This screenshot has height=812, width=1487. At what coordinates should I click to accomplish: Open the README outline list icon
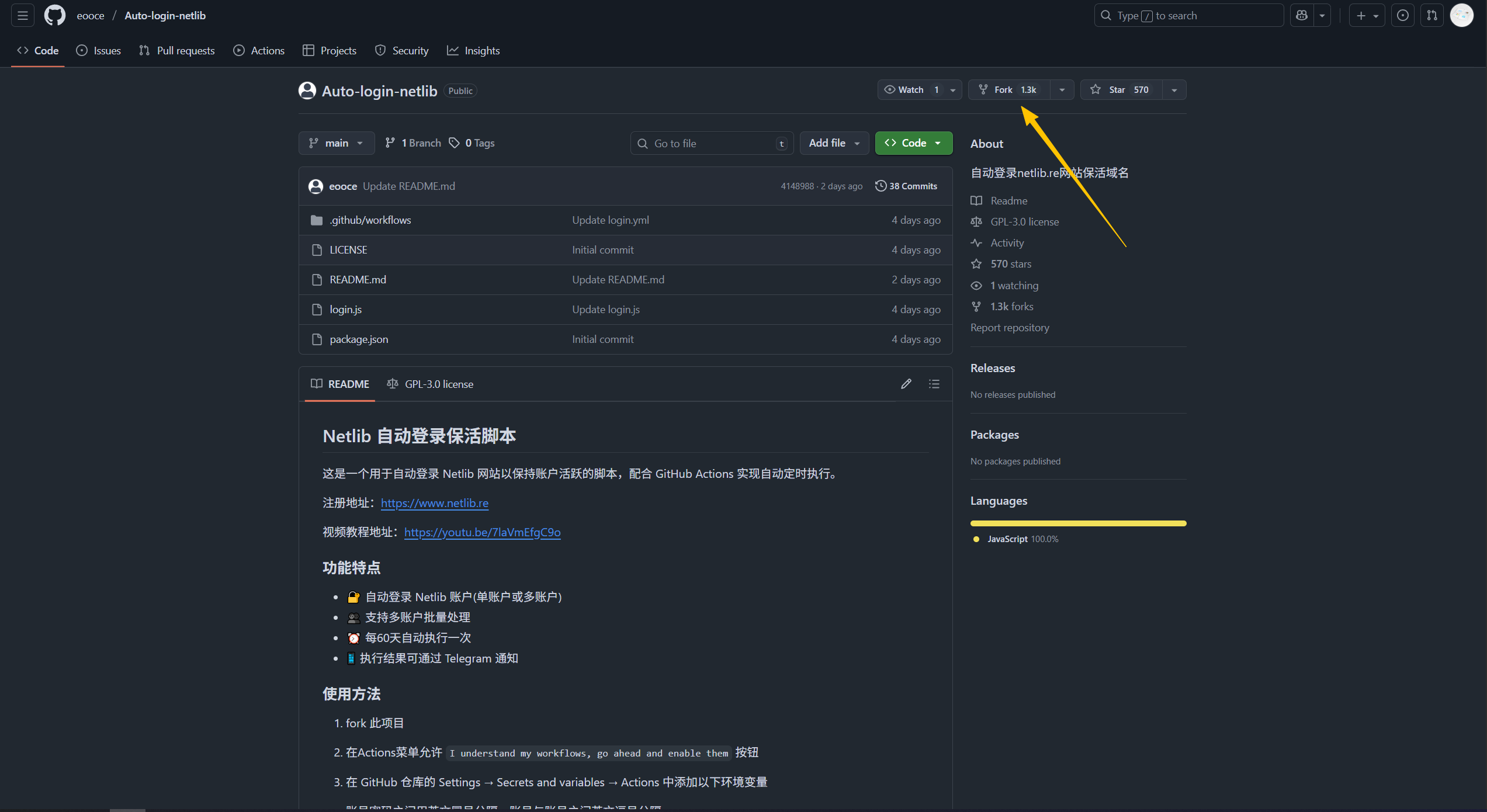[x=934, y=384]
